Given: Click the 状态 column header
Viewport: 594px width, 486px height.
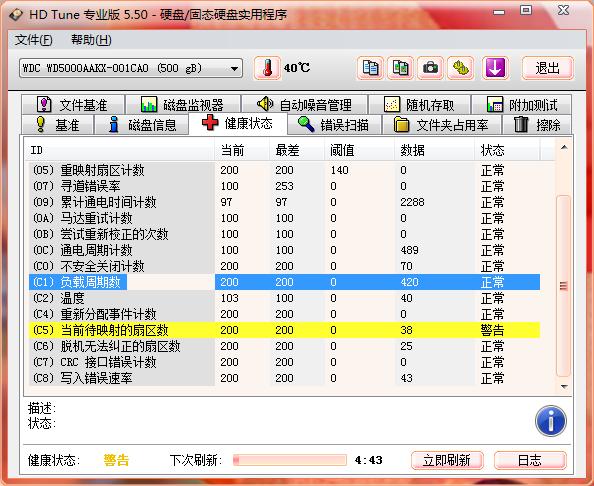Looking at the screenshot, I should [507, 150].
